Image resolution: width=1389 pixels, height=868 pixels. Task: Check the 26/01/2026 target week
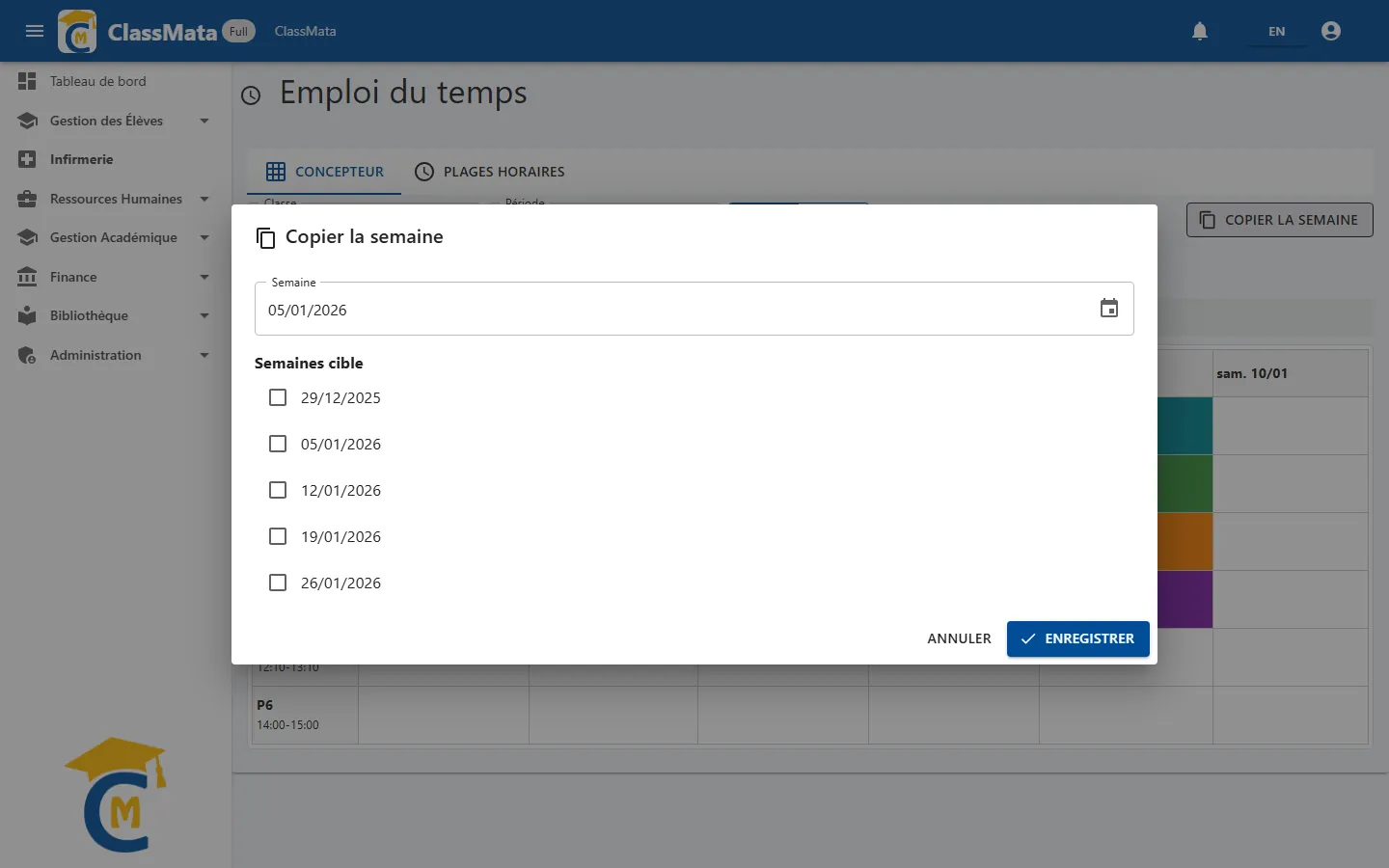pyautogui.click(x=278, y=583)
